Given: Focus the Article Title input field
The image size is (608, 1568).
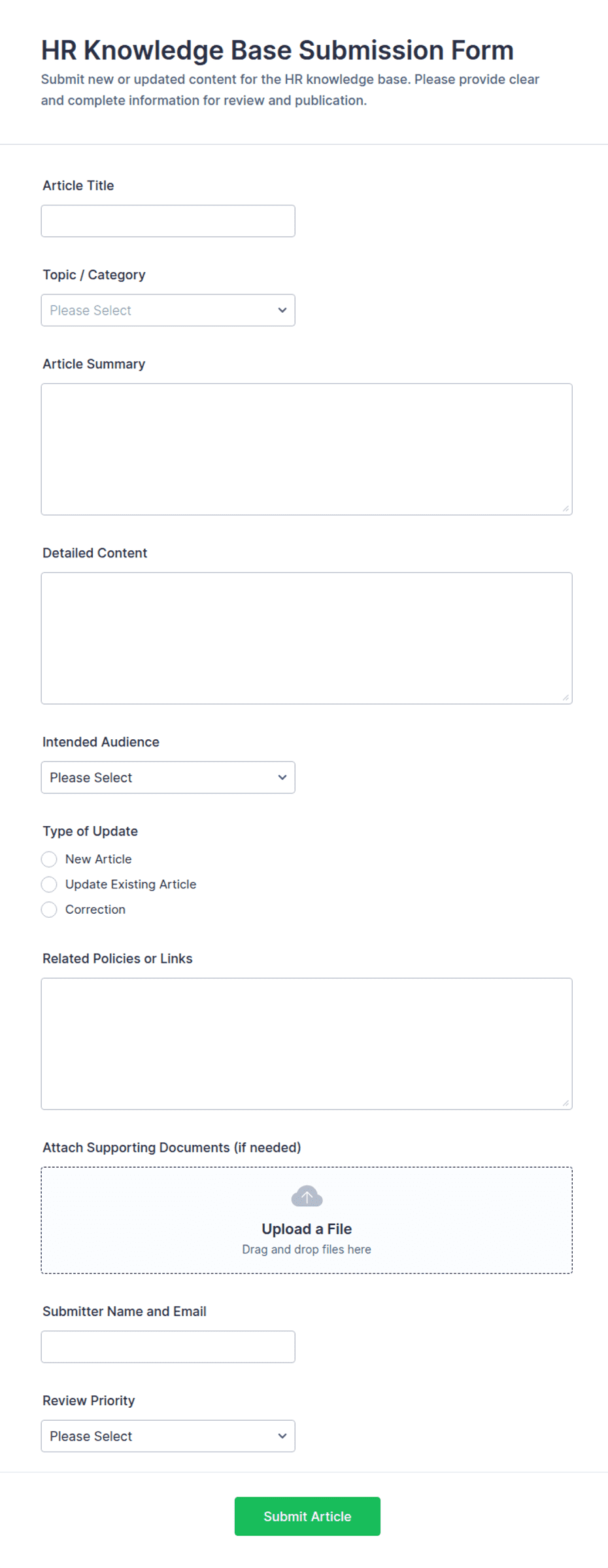Looking at the screenshot, I should pyautogui.click(x=168, y=221).
